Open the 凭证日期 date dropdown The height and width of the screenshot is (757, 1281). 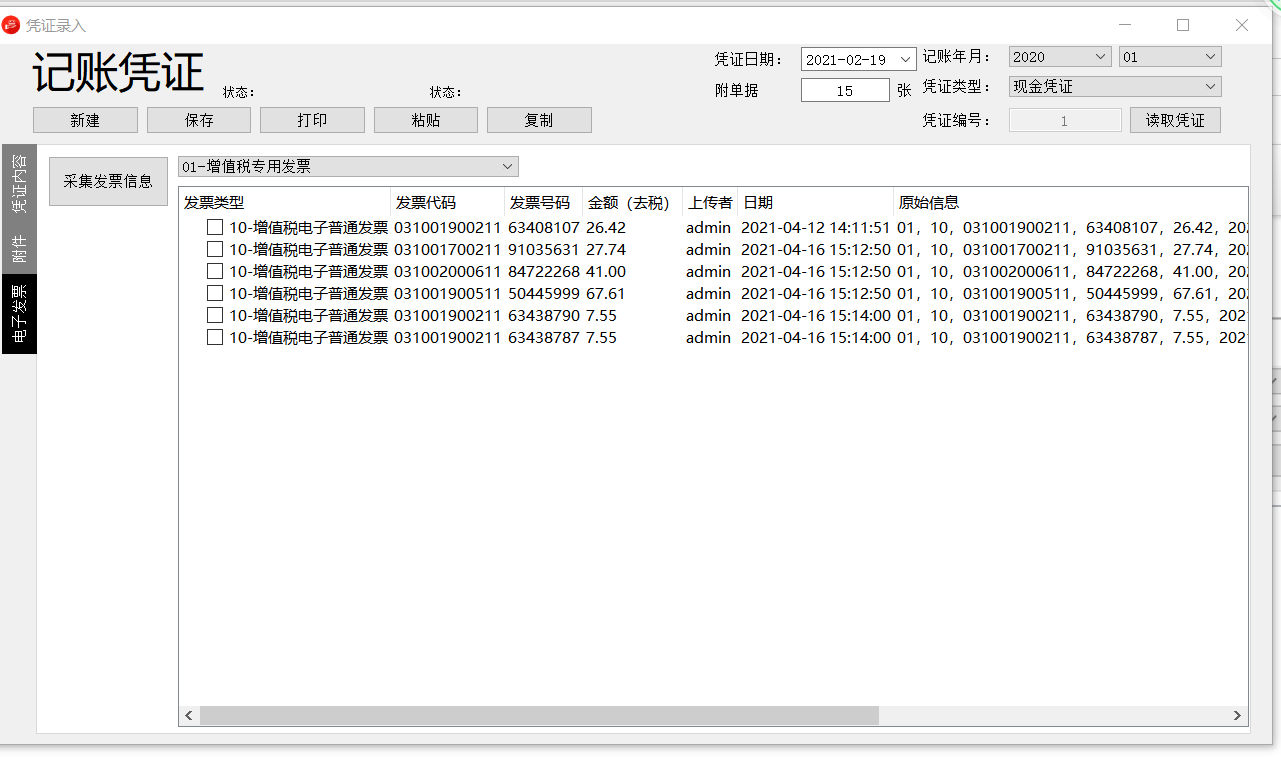(x=906, y=60)
